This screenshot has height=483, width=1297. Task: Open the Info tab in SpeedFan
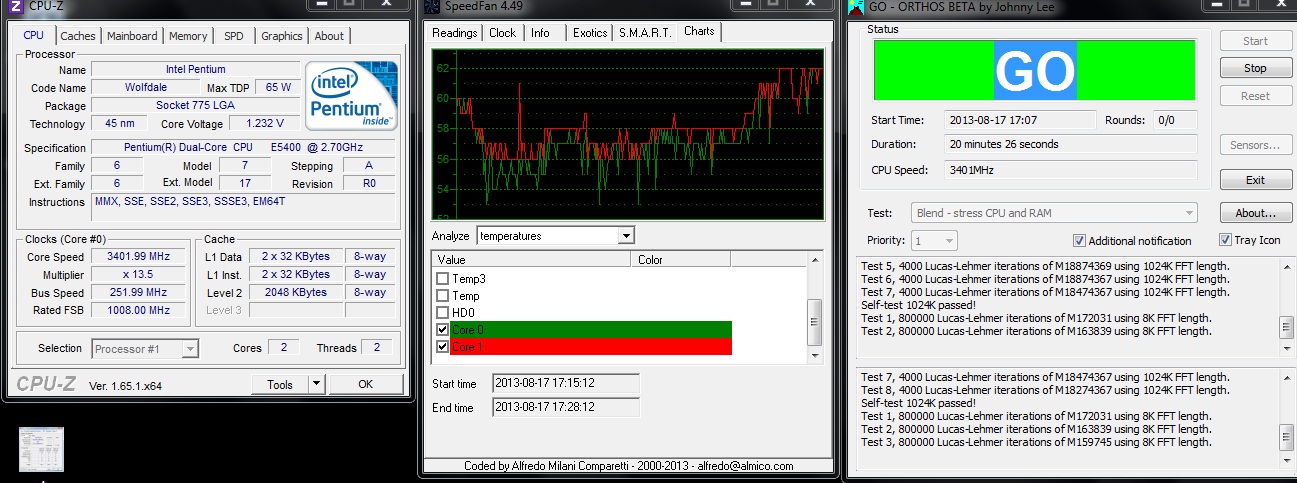pyautogui.click(x=540, y=33)
